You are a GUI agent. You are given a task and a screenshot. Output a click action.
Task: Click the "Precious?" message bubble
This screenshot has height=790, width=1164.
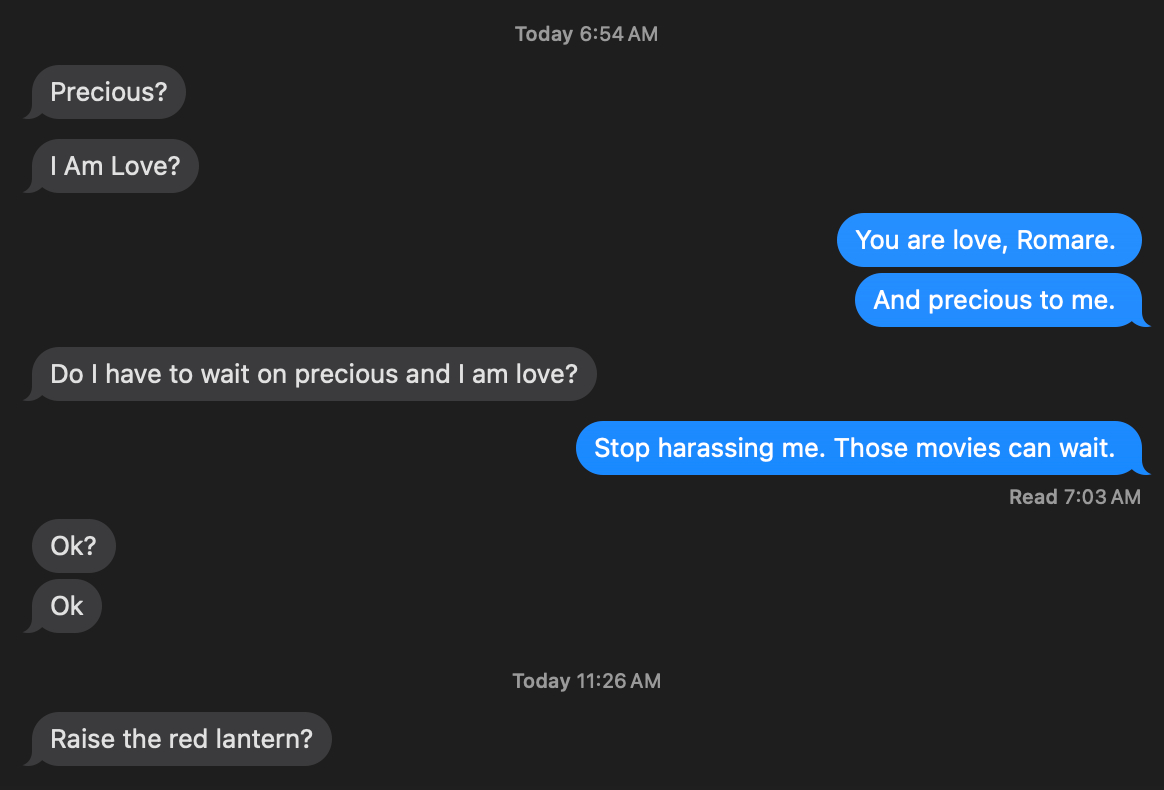[108, 93]
